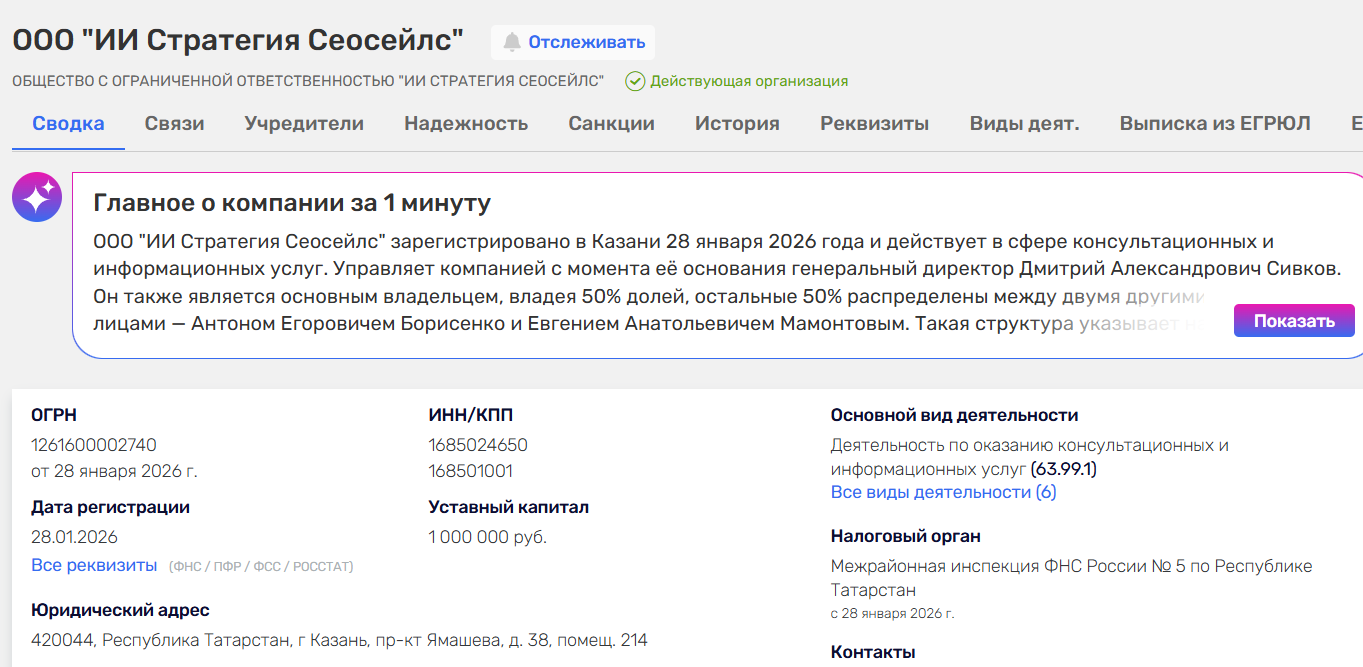
Task: Open Все виды деятельности (6) link
Action: (943, 492)
